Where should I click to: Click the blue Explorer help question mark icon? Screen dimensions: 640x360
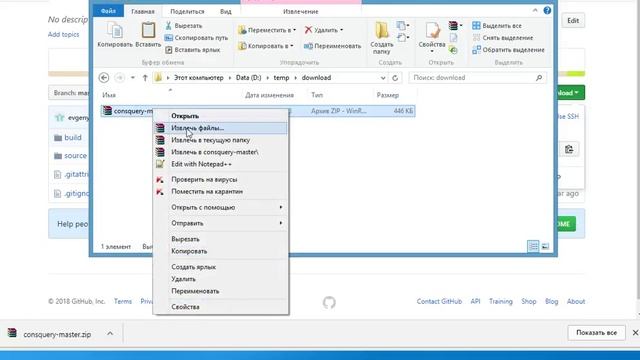pyautogui.click(x=547, y=11)
